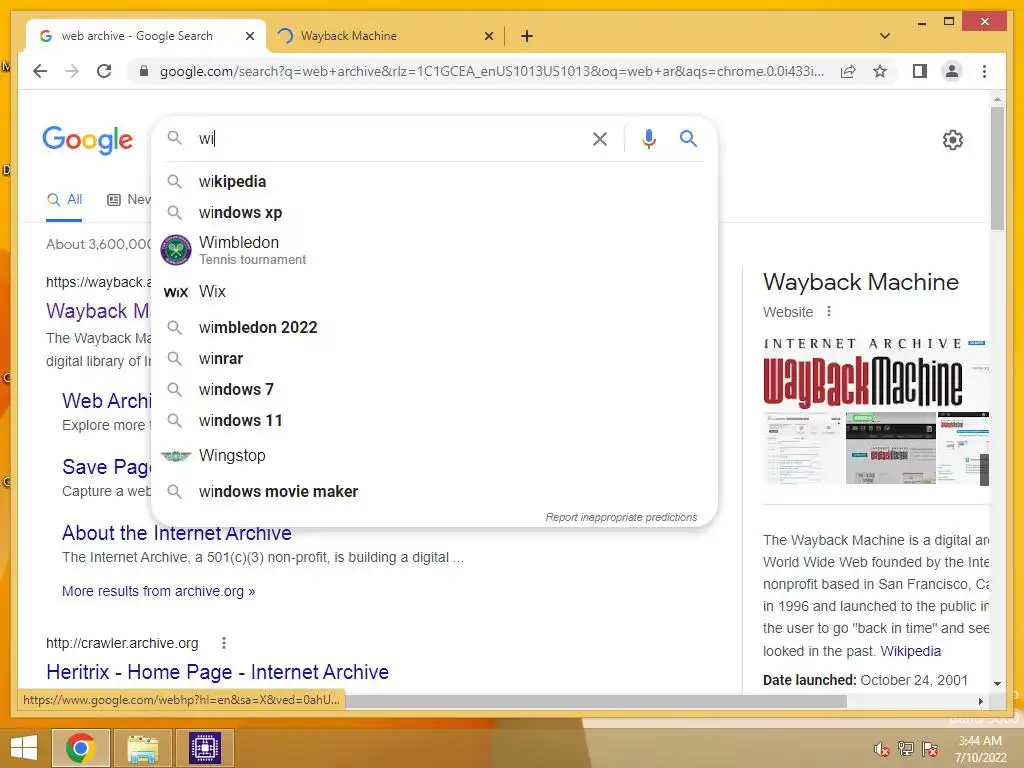Choose the windows 7 suggestion
The height and width of the screenshot is (768, 1024).
434,389
